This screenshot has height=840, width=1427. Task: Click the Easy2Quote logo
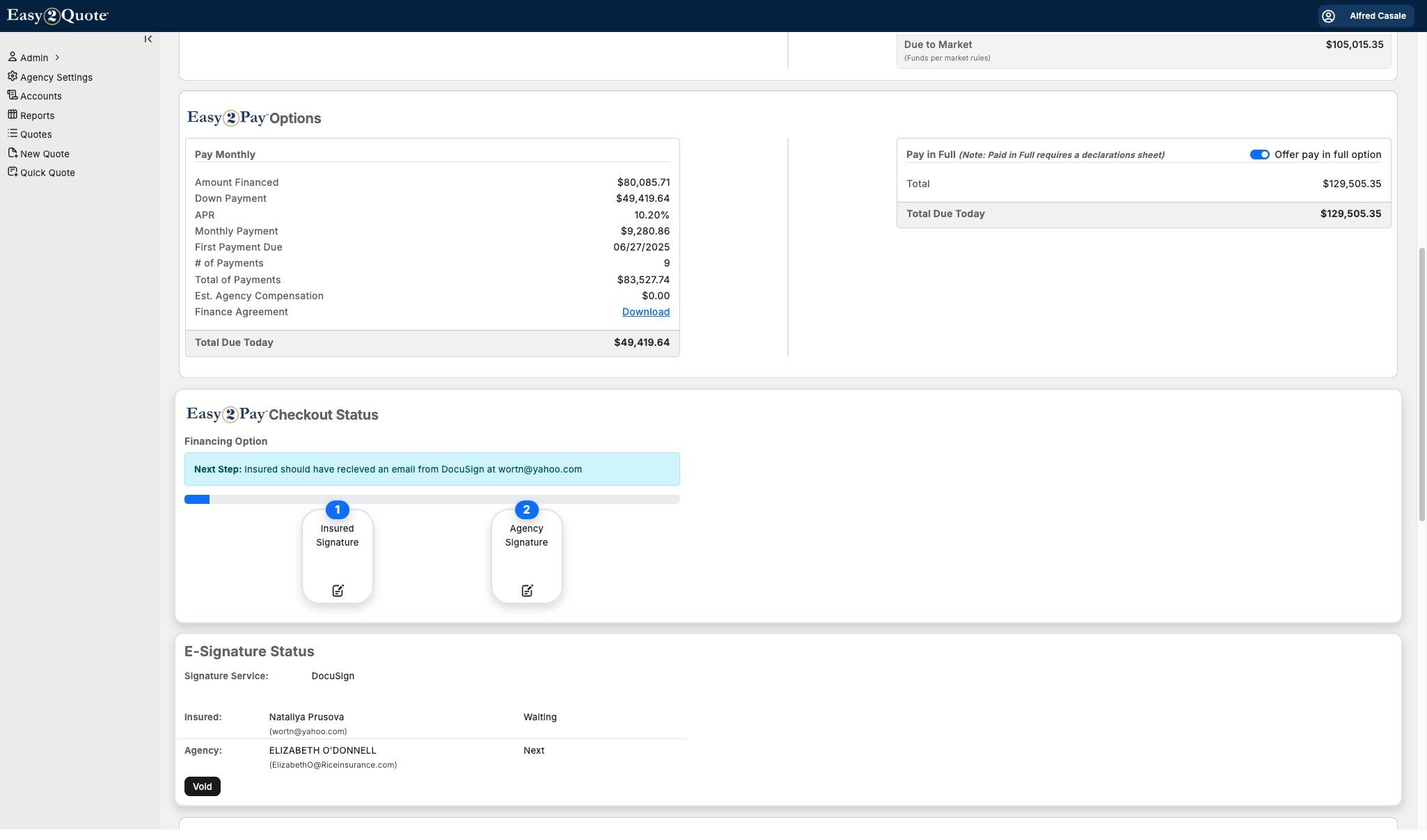(x=56, y=15)
